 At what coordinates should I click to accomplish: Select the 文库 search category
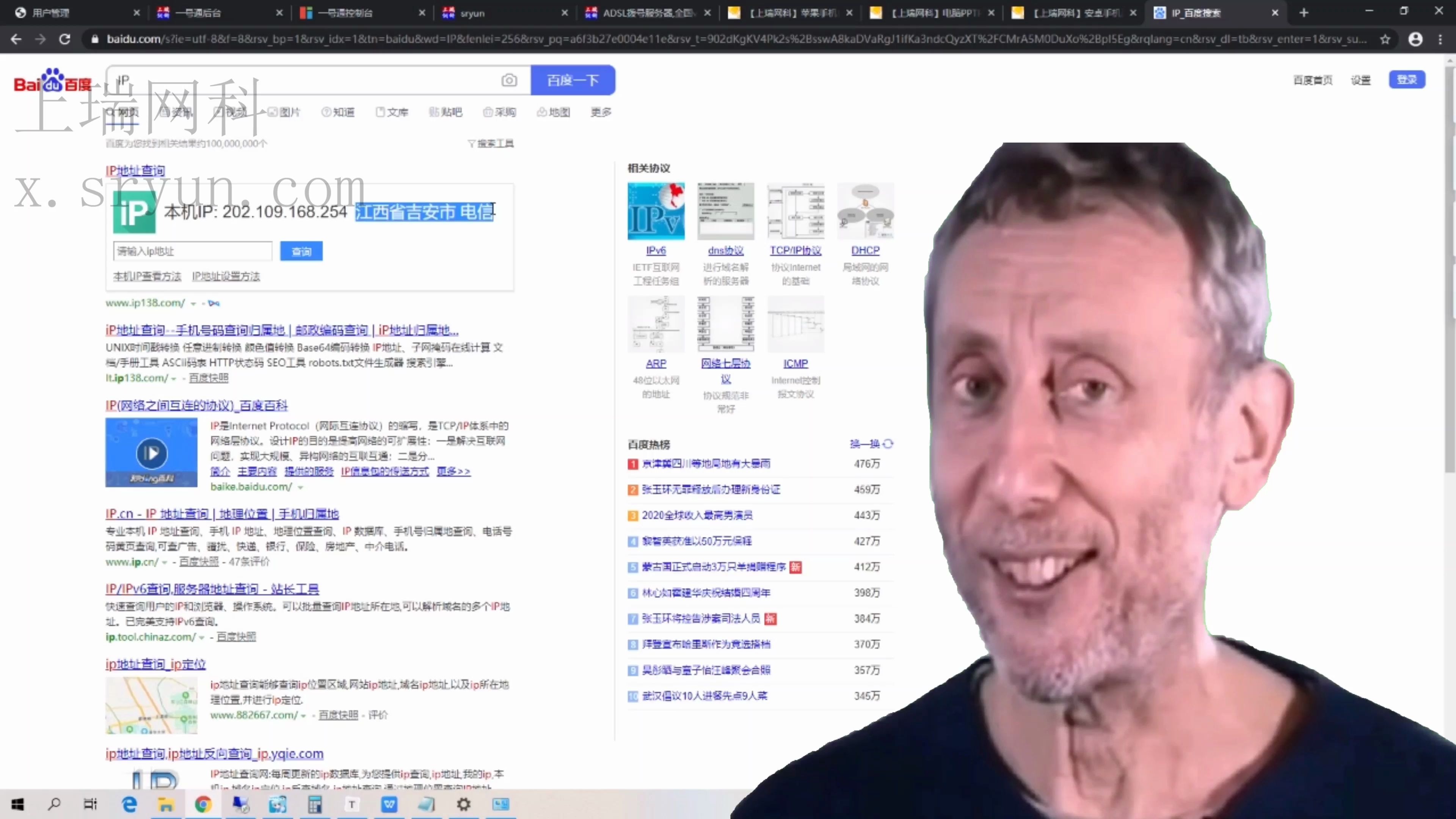392,112
